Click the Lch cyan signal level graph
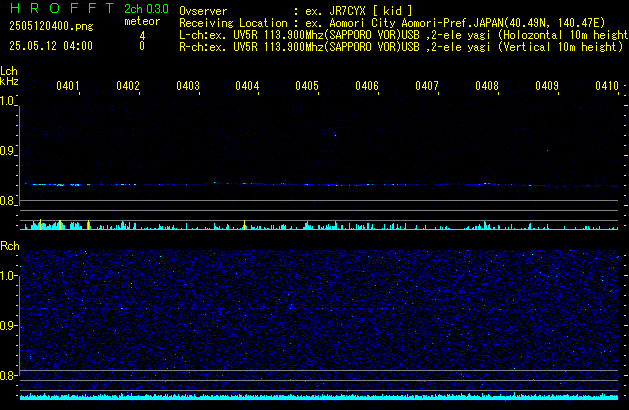This screenshot has width=629, height=410. [x=319, y=225]
